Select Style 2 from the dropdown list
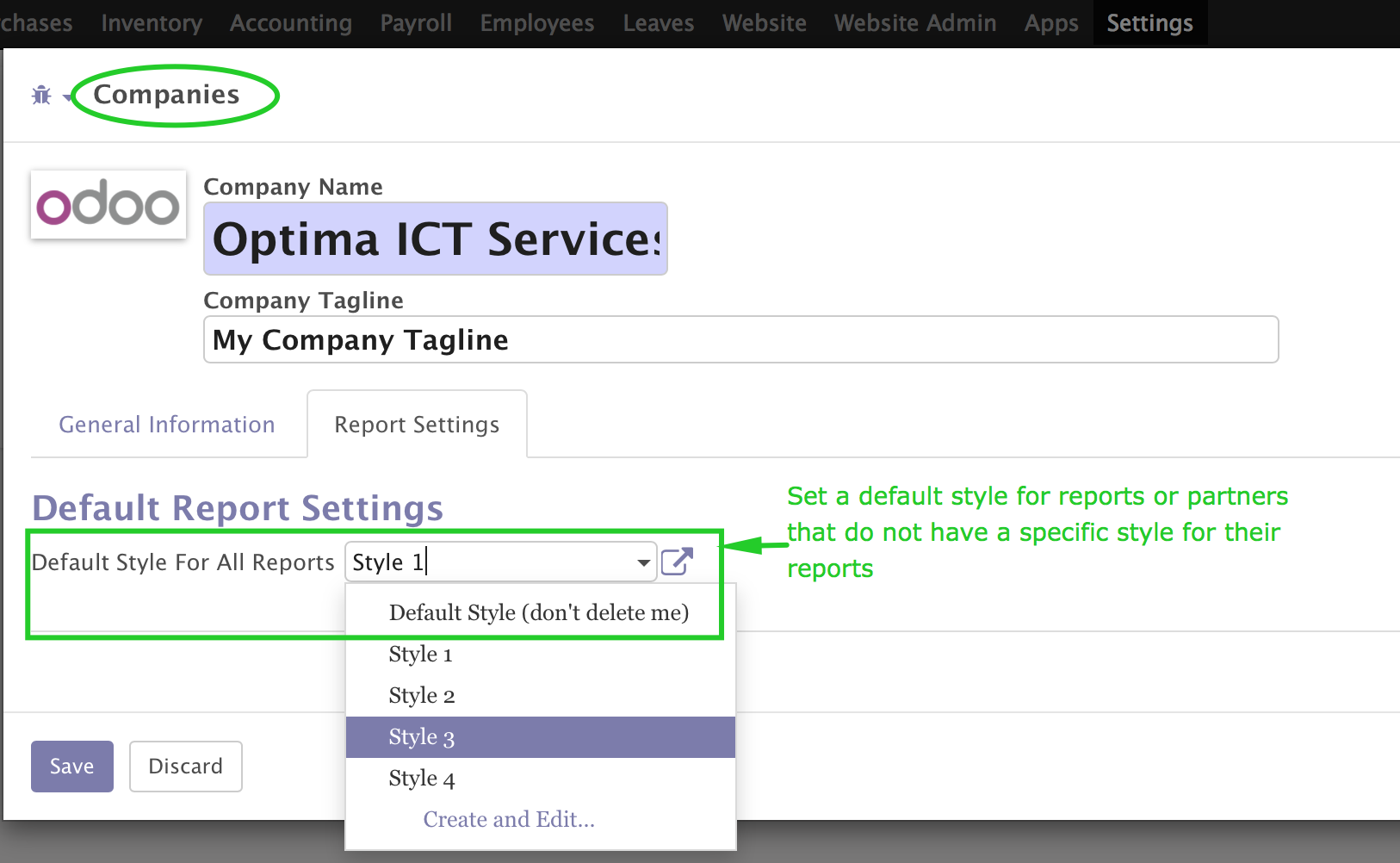The width and height of the screenshot is (1400, 863). [x=540, y=696]
